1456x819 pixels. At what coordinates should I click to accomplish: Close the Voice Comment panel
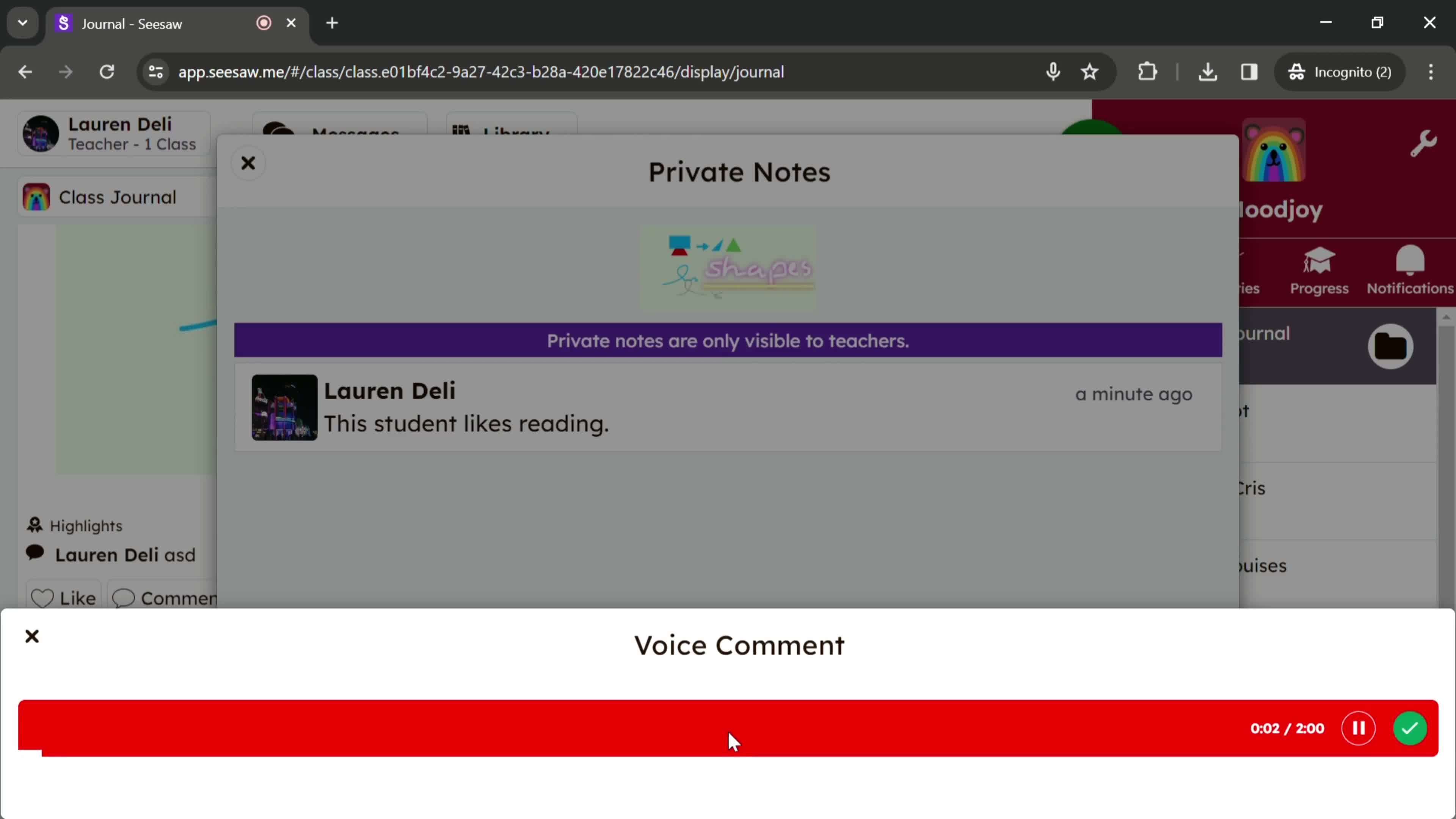(32, 636)
